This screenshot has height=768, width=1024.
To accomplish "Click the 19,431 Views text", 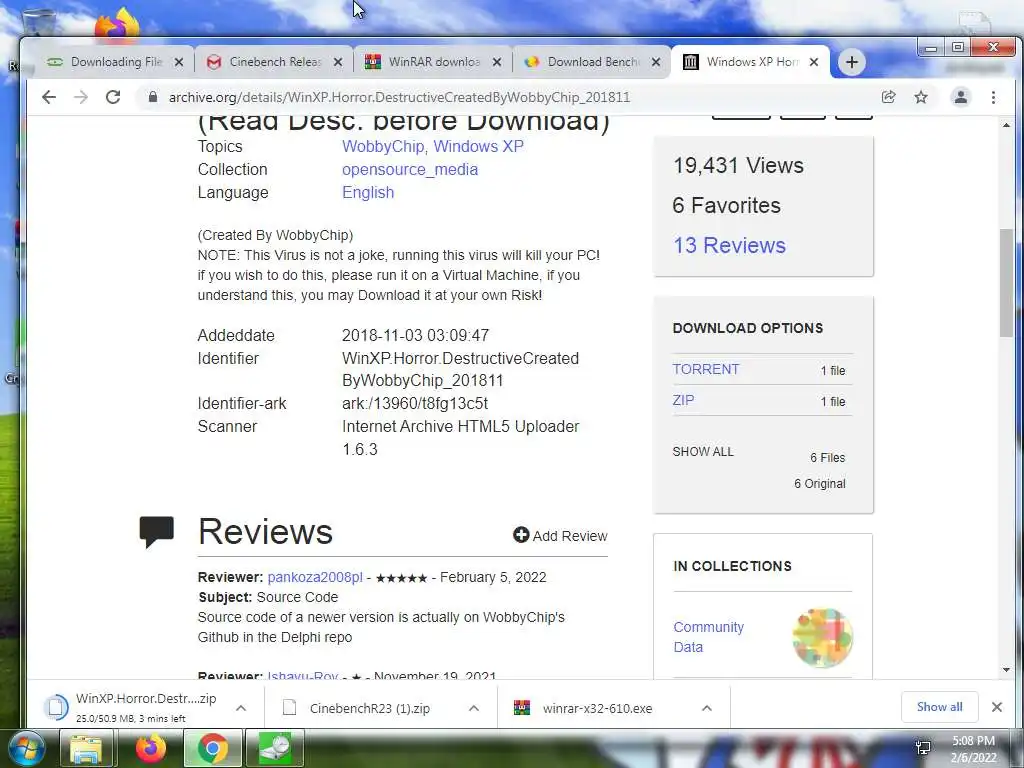I will 738,165.
